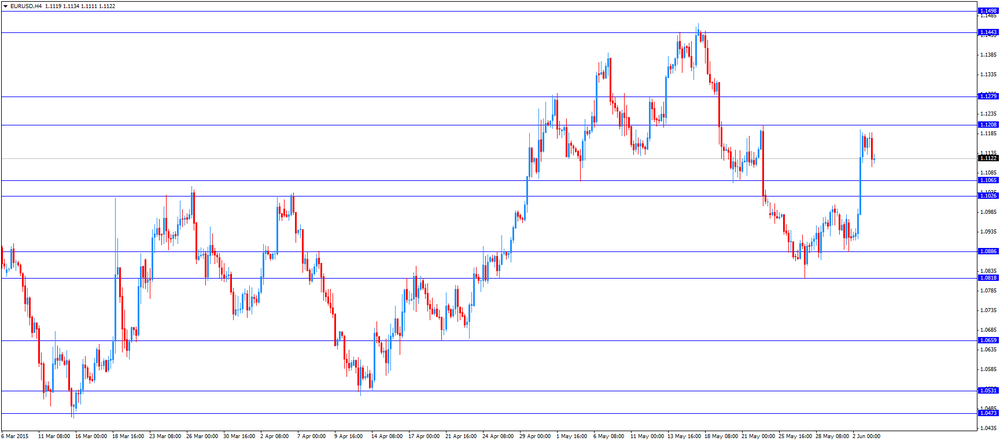Click the 1.1335 price scale value
The image size is (1000, 441).
987,74
